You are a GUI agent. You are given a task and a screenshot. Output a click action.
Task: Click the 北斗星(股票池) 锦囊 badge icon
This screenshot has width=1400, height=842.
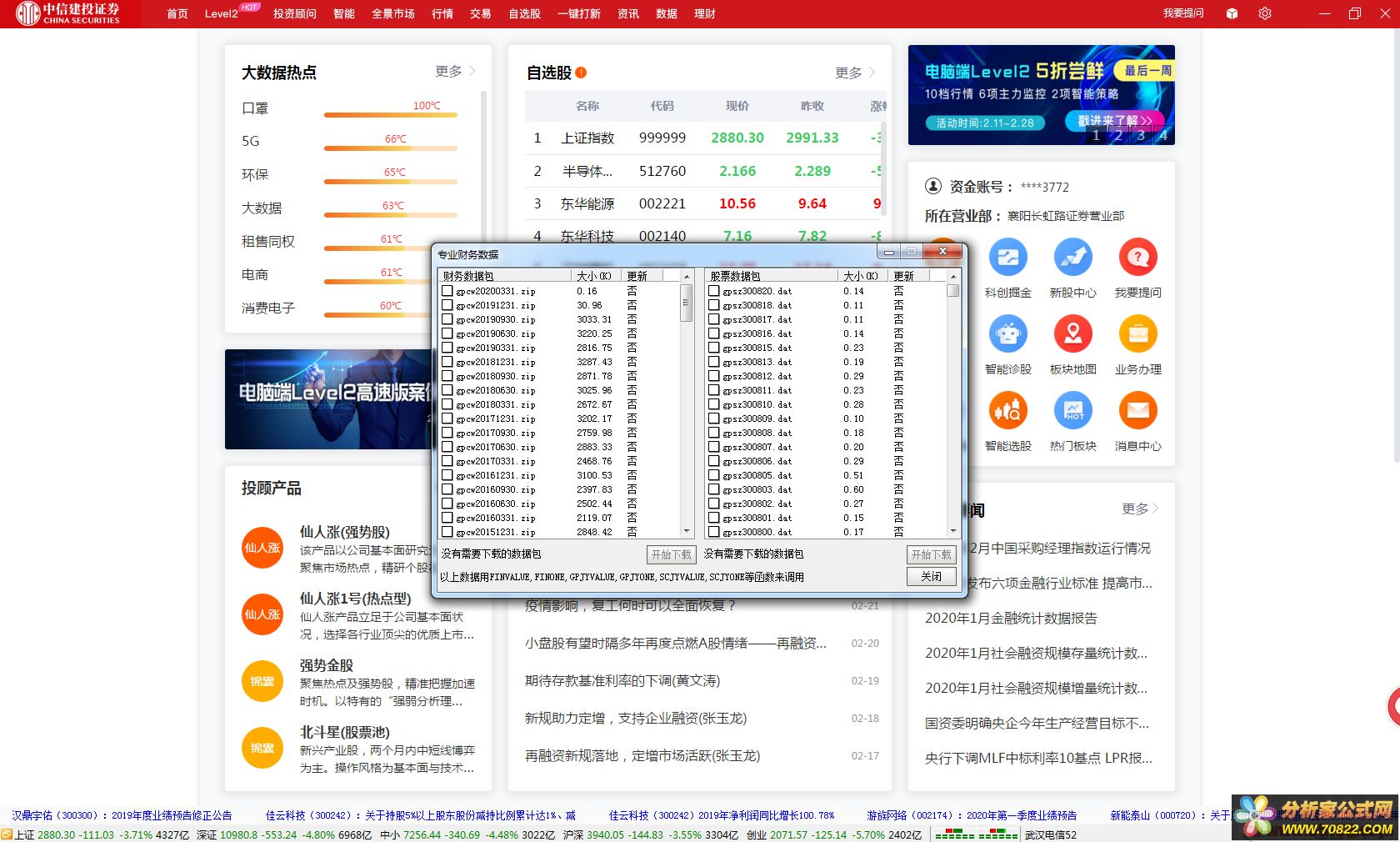pyautogui.click(x=262, y=748)
